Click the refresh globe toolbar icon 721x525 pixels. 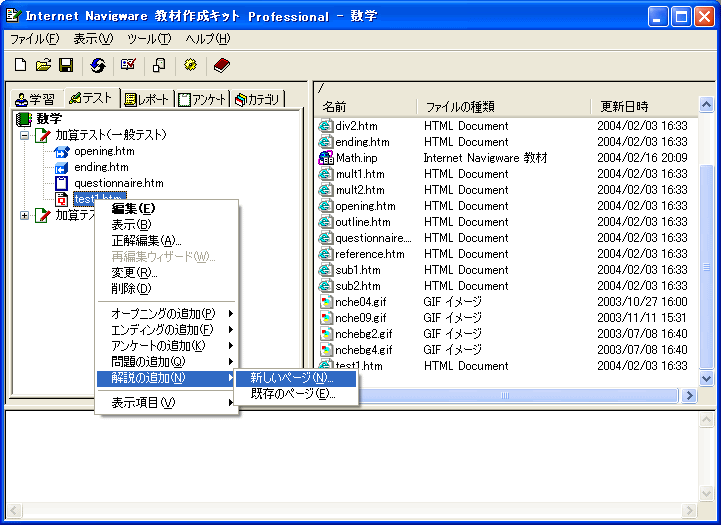point(97,65)
